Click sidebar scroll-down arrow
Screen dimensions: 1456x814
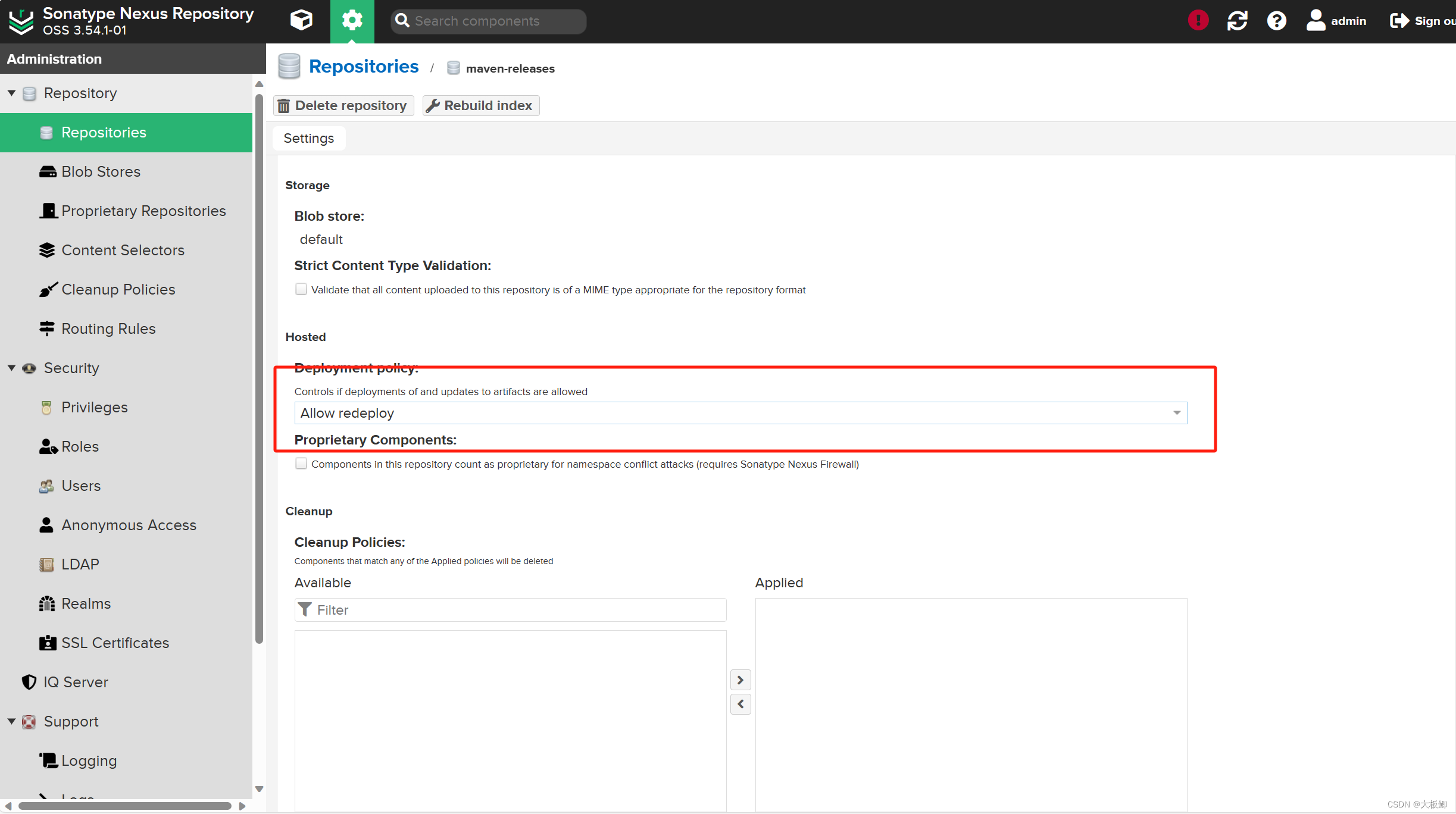pos(259,789)
